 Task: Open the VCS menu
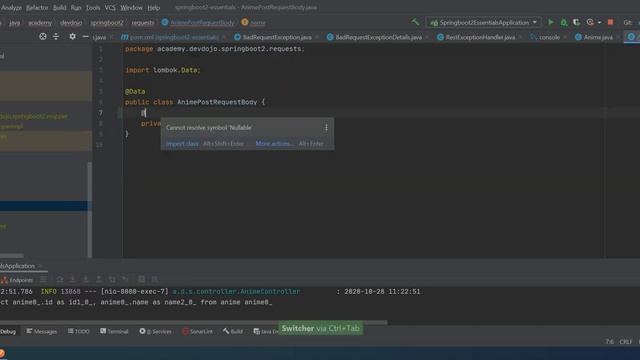tap(110, 8)
